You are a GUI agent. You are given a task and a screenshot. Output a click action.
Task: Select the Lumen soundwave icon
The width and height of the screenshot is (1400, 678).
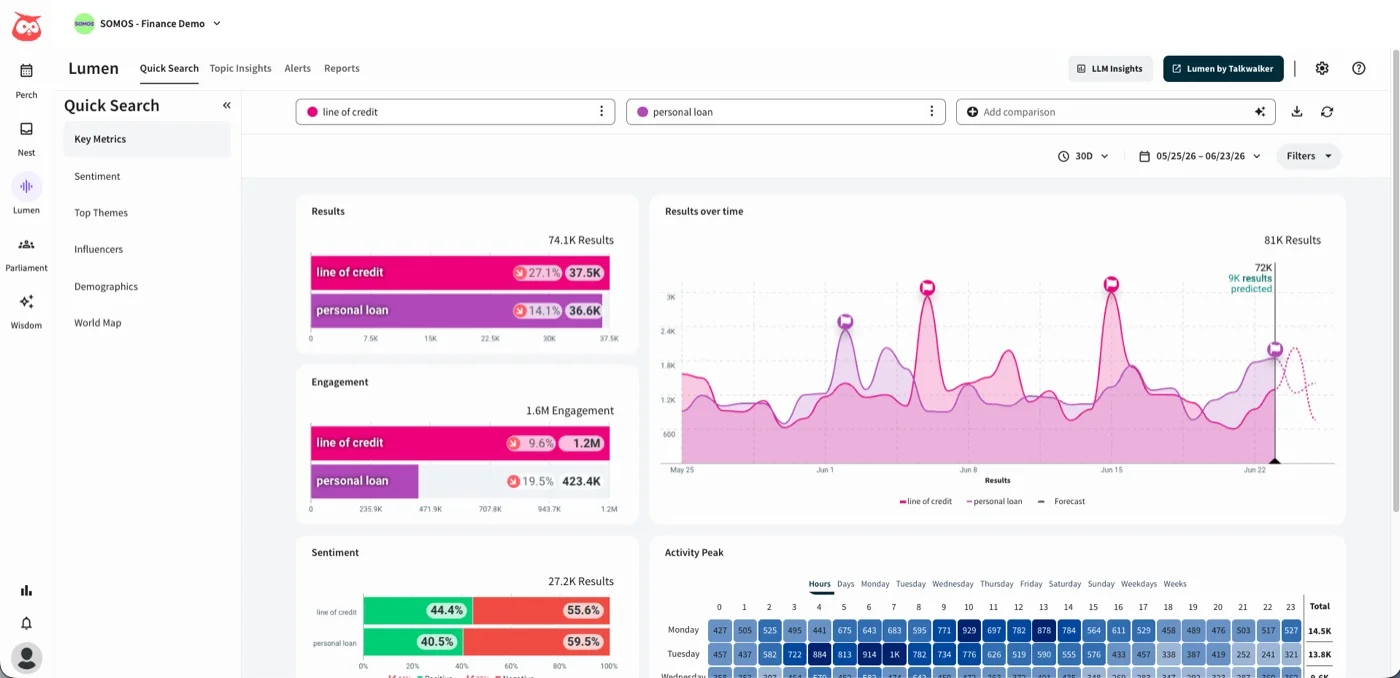tap(26, 186)
